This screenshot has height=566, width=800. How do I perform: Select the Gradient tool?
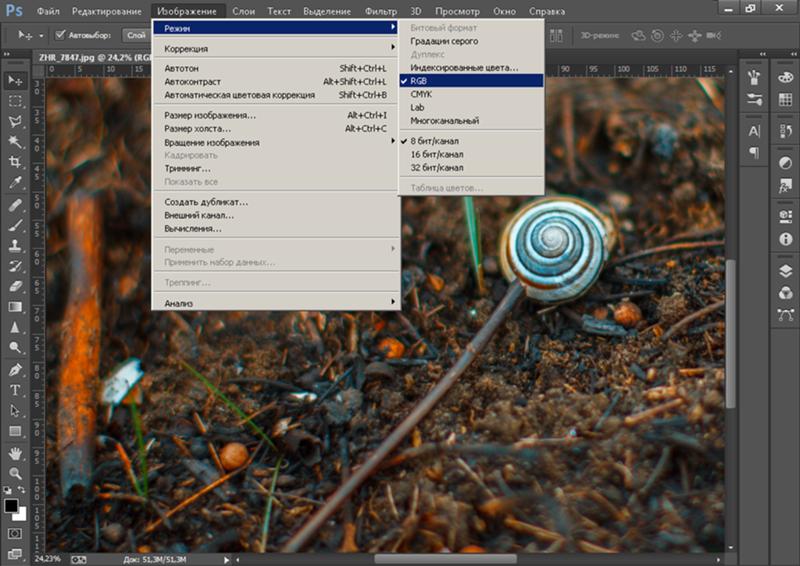click(x=15, y=307)
